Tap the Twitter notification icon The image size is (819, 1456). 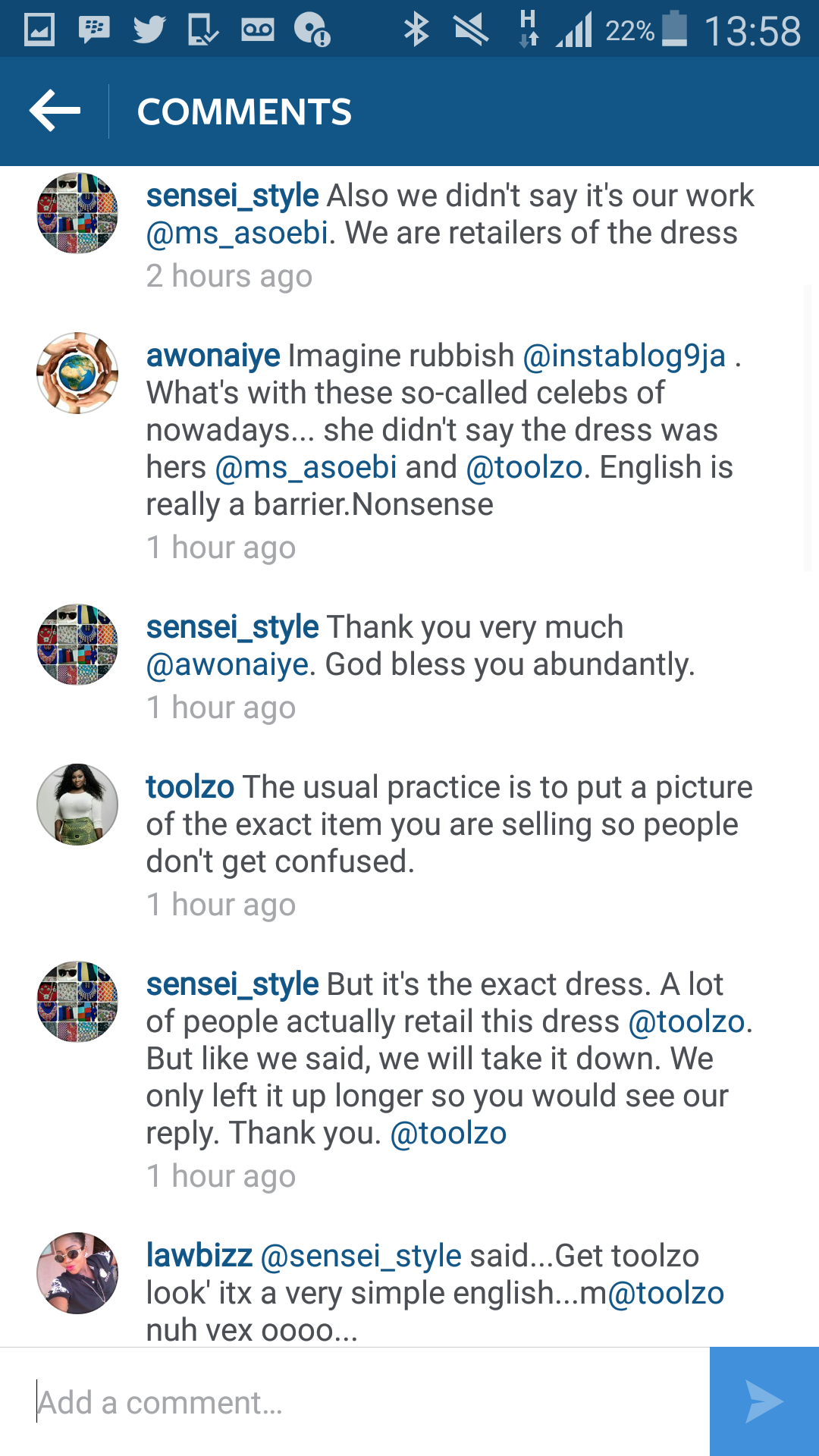pyautogui.click(x=149, y=30)
